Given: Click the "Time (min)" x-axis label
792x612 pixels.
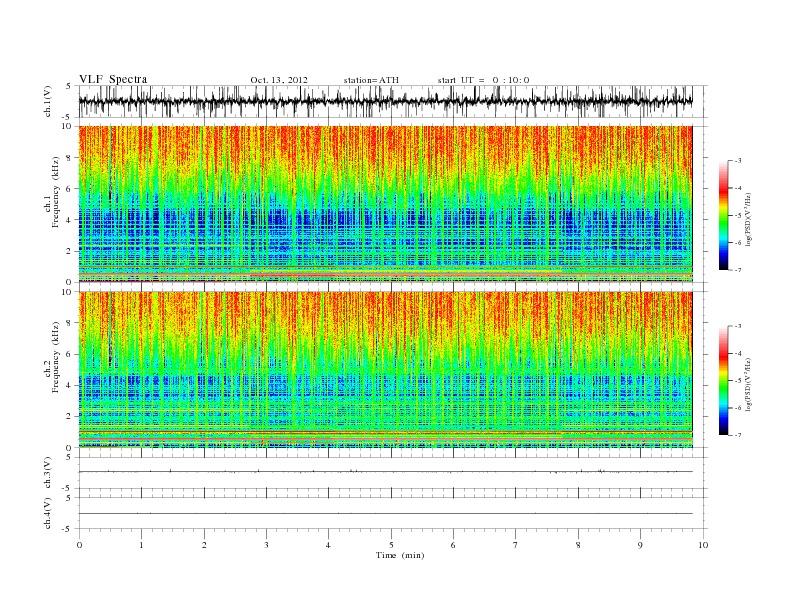Looking at the screenshot, I should click(400, 555).
